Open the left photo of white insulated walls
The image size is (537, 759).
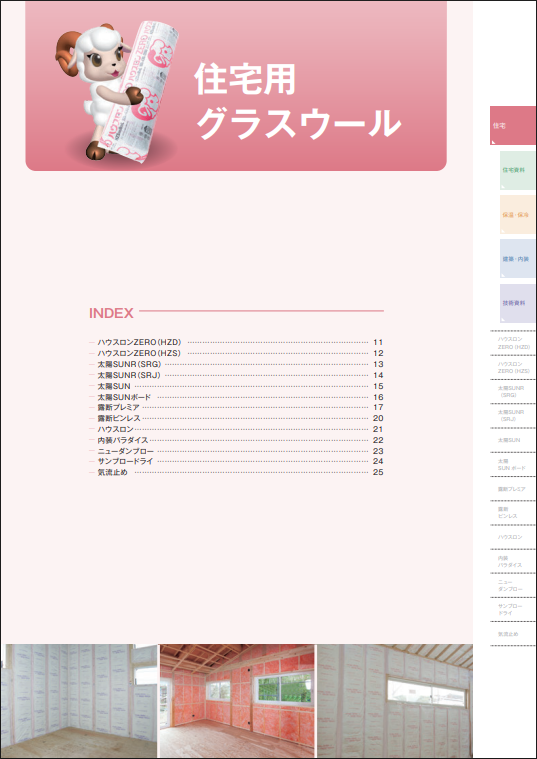click(x=79, y=701)
